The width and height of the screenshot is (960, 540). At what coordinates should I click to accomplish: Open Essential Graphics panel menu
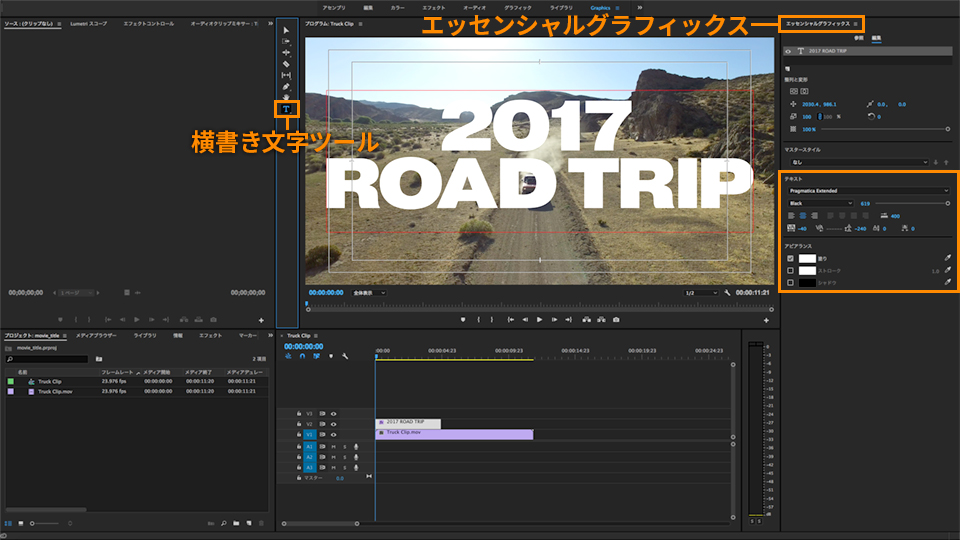(855, 24)
